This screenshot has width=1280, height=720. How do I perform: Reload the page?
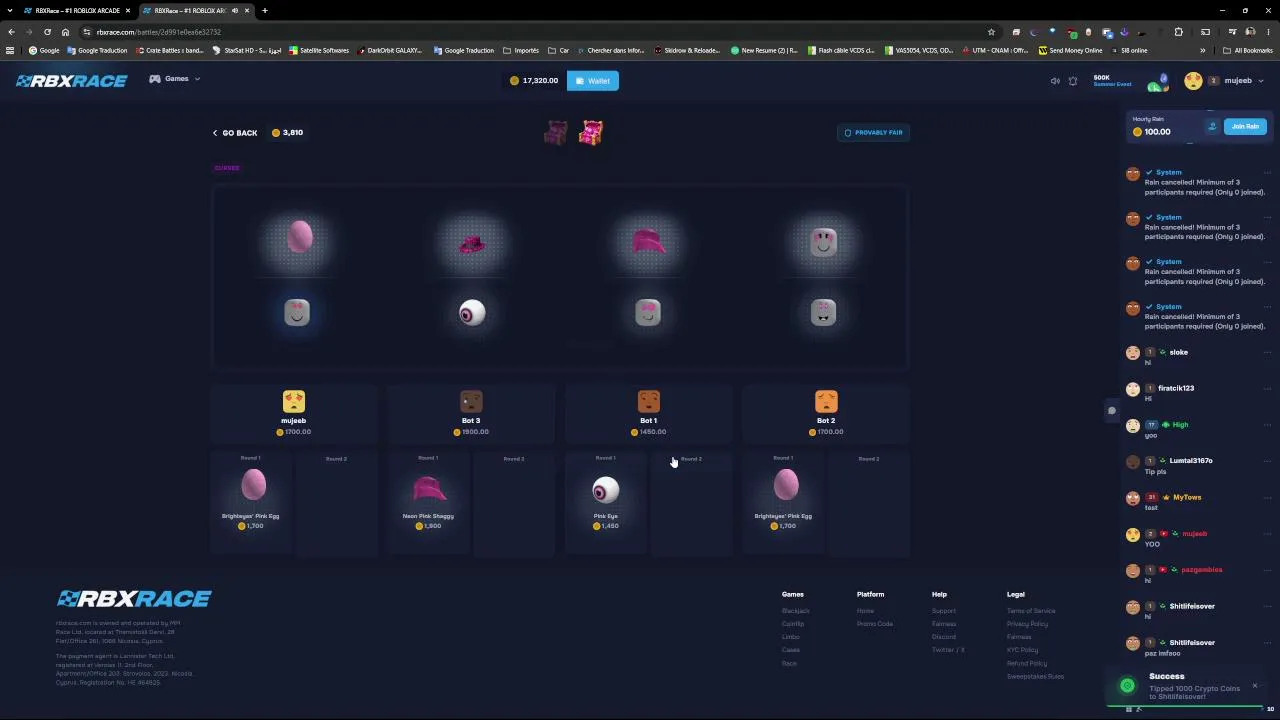coord(47,32)
